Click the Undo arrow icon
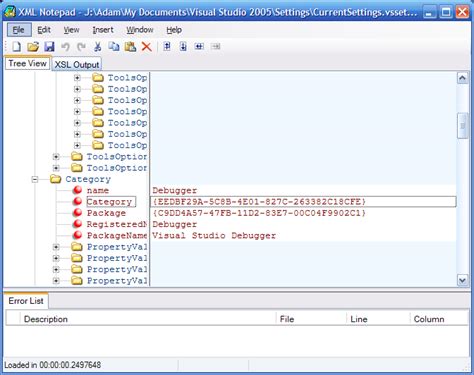Image resolution: width=474 pixels, height=375 pixels. (65, 47)
